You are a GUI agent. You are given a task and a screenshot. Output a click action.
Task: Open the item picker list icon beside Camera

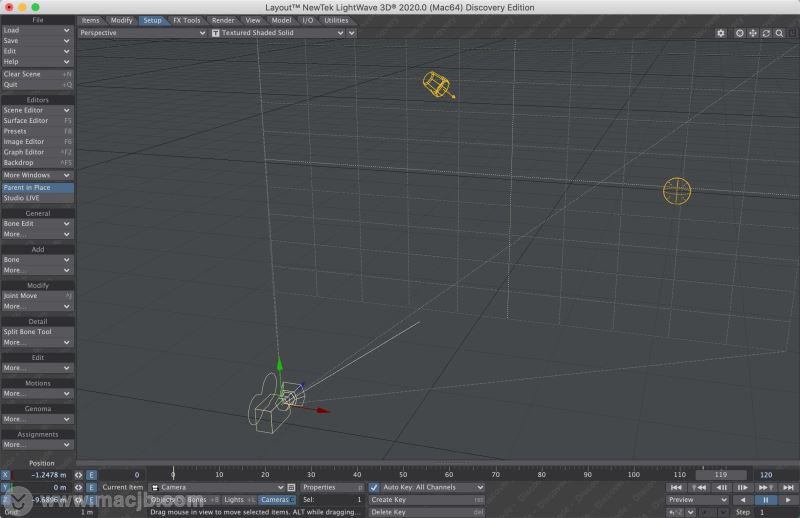click(x=291, y=487)
